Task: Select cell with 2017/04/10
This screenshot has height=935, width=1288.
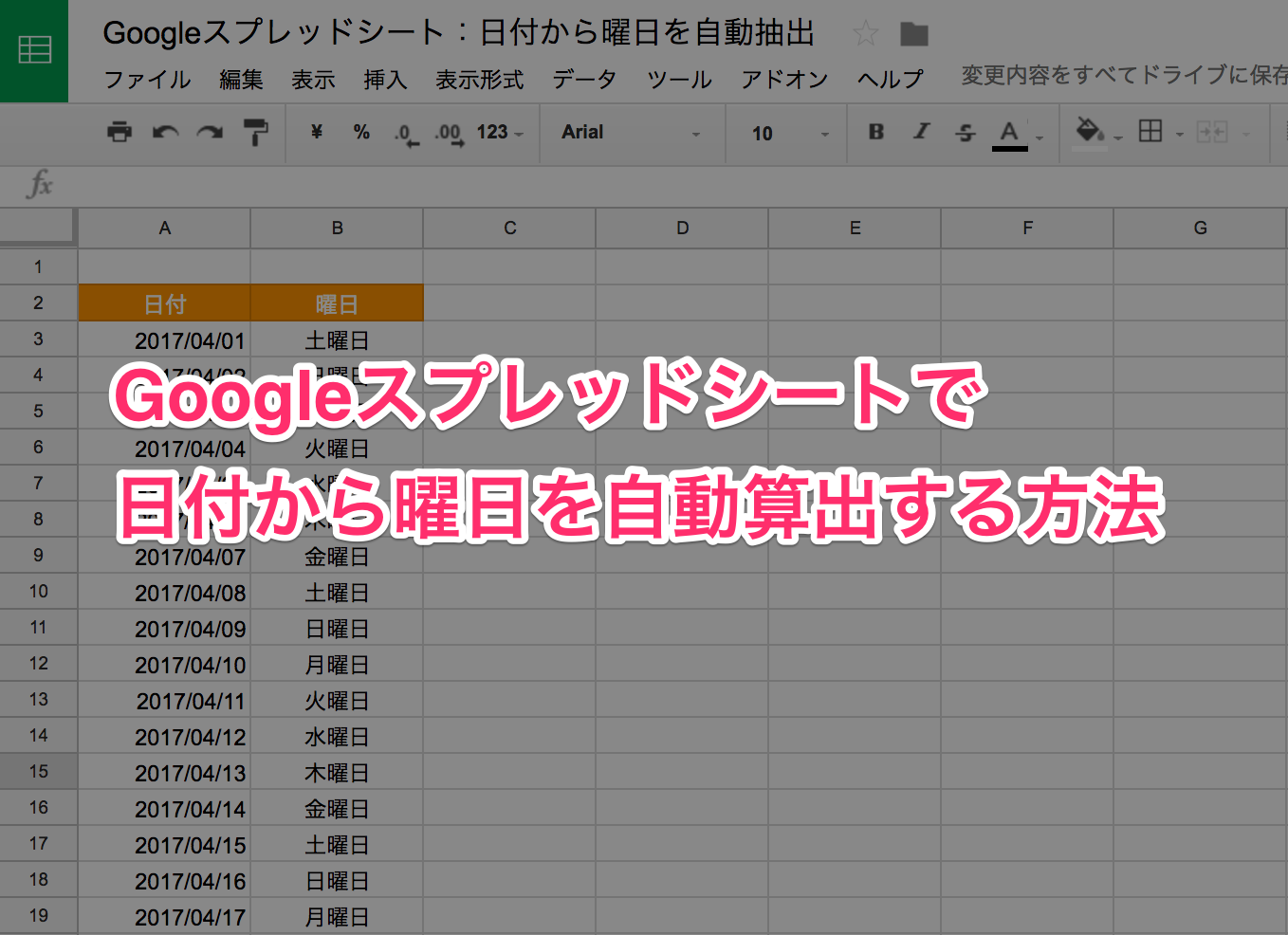Action: pos(164,664)
